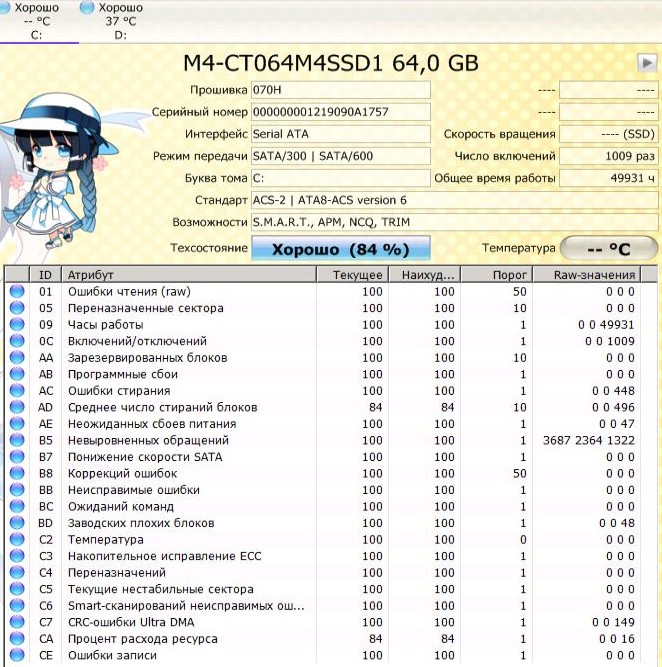The height and width of the screenshot is (667, 662).
Task: Select the Температура attribute text in table
Action: [x=106, y=540]
